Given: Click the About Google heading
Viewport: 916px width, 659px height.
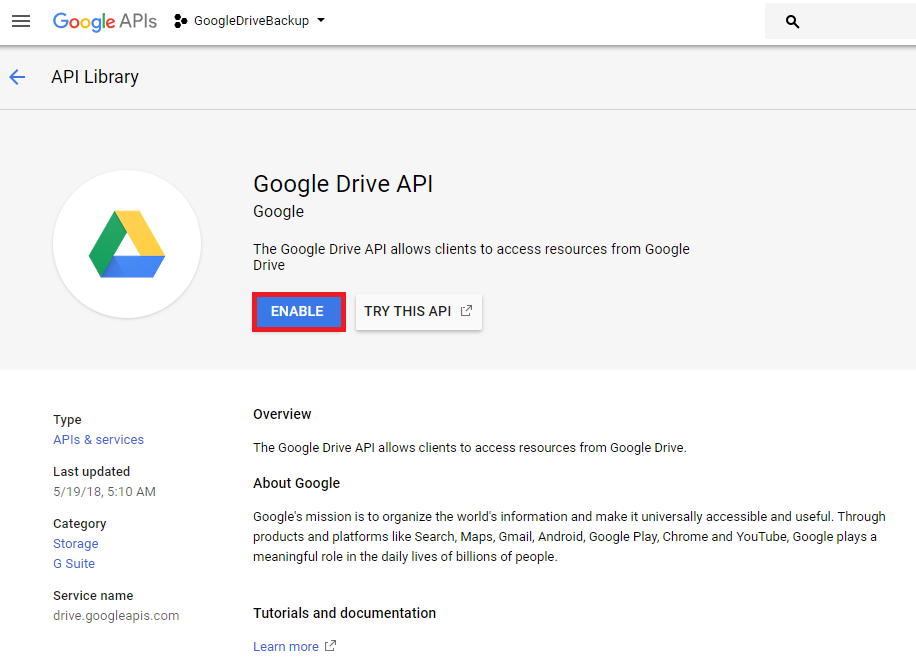Looking at the screenshot, I should pyautogui.click(x=296, y=483).
